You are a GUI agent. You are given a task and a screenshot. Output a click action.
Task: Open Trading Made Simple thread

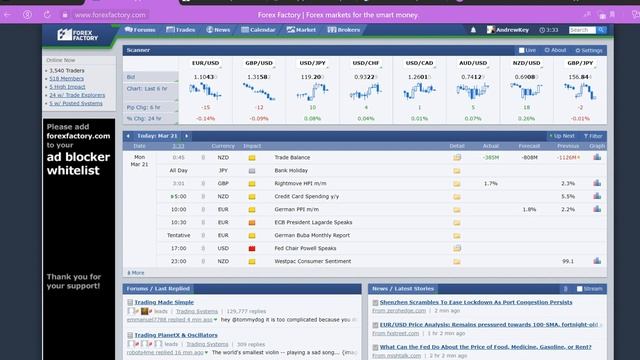pos(164,302)
